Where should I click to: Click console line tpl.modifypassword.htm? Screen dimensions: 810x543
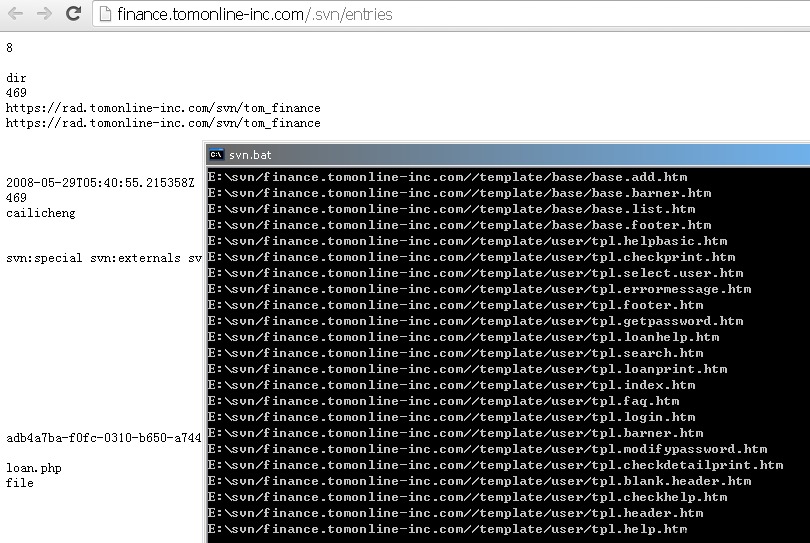tap(488, 449)
